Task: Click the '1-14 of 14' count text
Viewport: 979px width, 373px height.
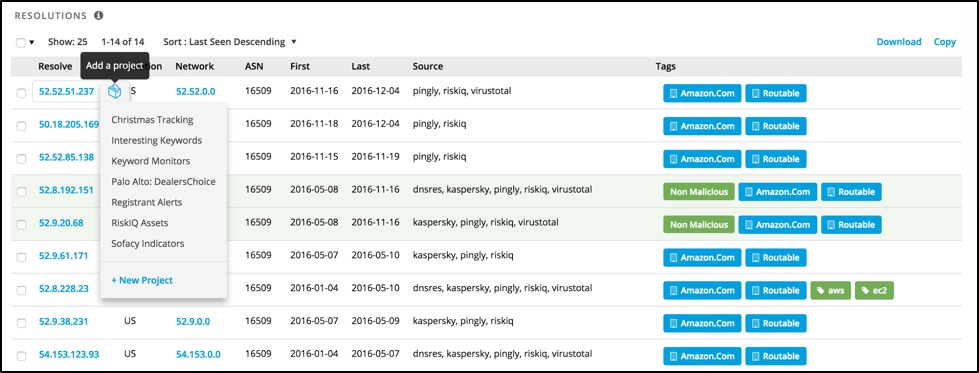Action: (123, 42)
